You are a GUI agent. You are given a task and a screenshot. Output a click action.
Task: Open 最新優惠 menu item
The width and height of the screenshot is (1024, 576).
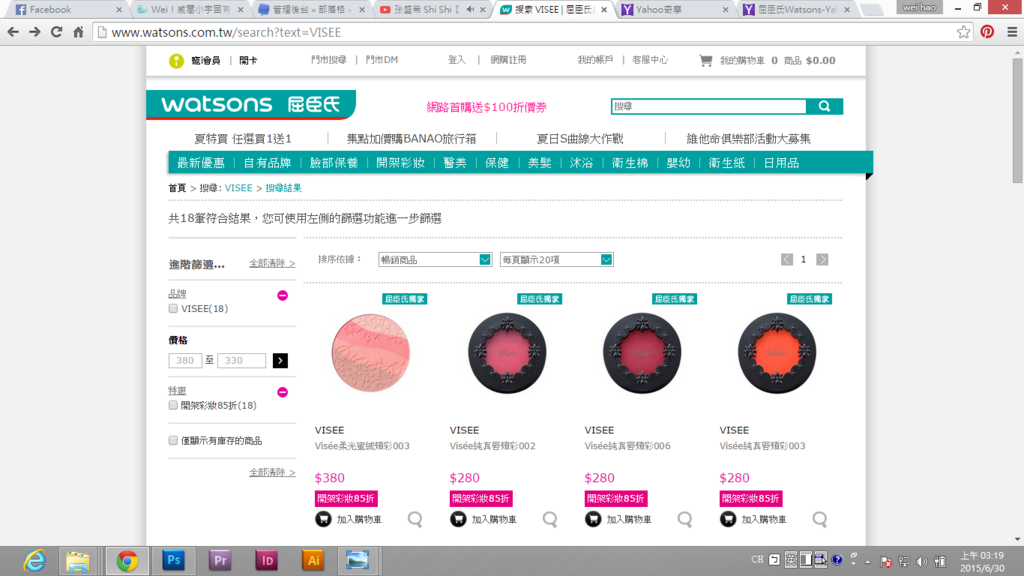tap(200, 163)
